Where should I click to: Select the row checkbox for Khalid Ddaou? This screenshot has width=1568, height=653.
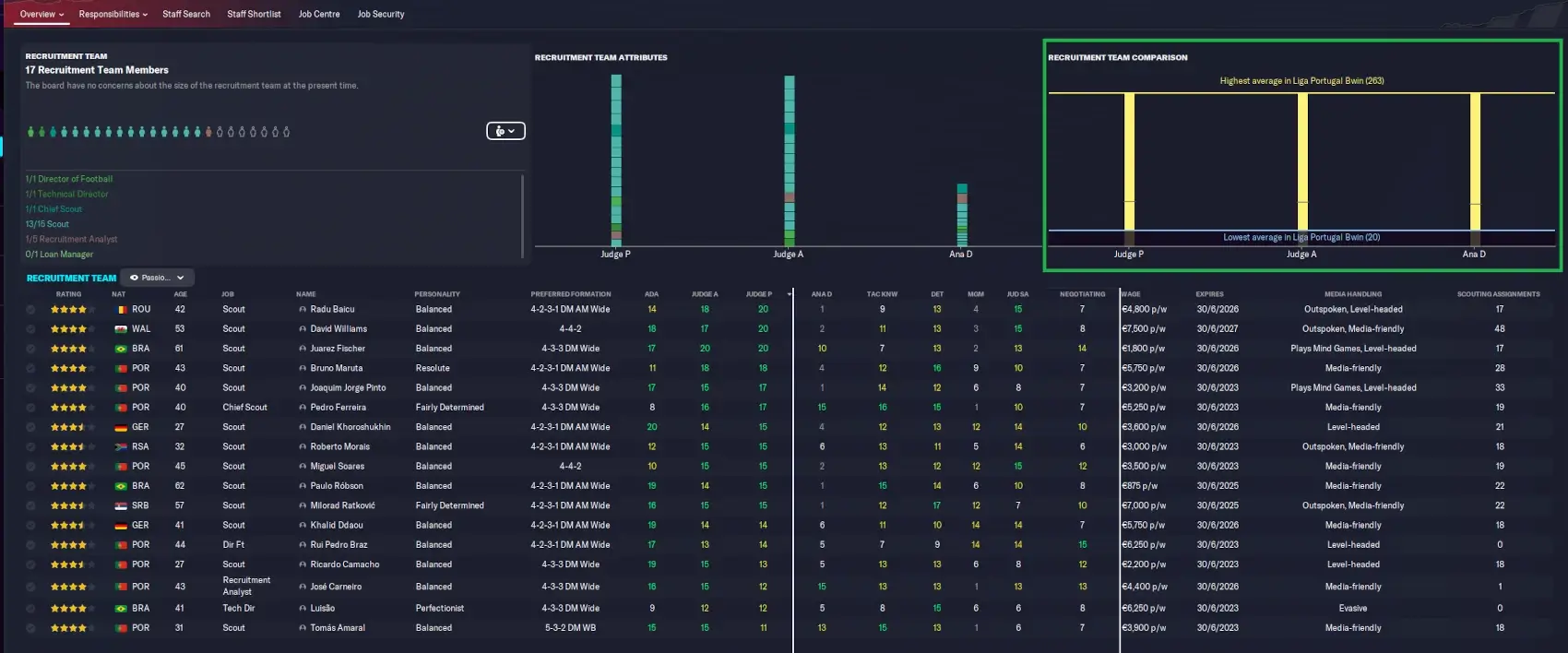click(30, 525)
